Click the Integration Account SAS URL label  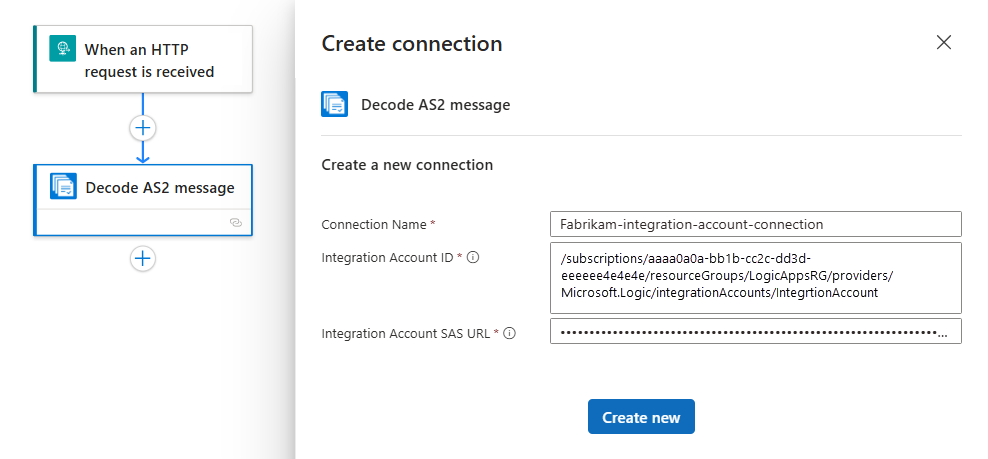click(x=408, y=333)
